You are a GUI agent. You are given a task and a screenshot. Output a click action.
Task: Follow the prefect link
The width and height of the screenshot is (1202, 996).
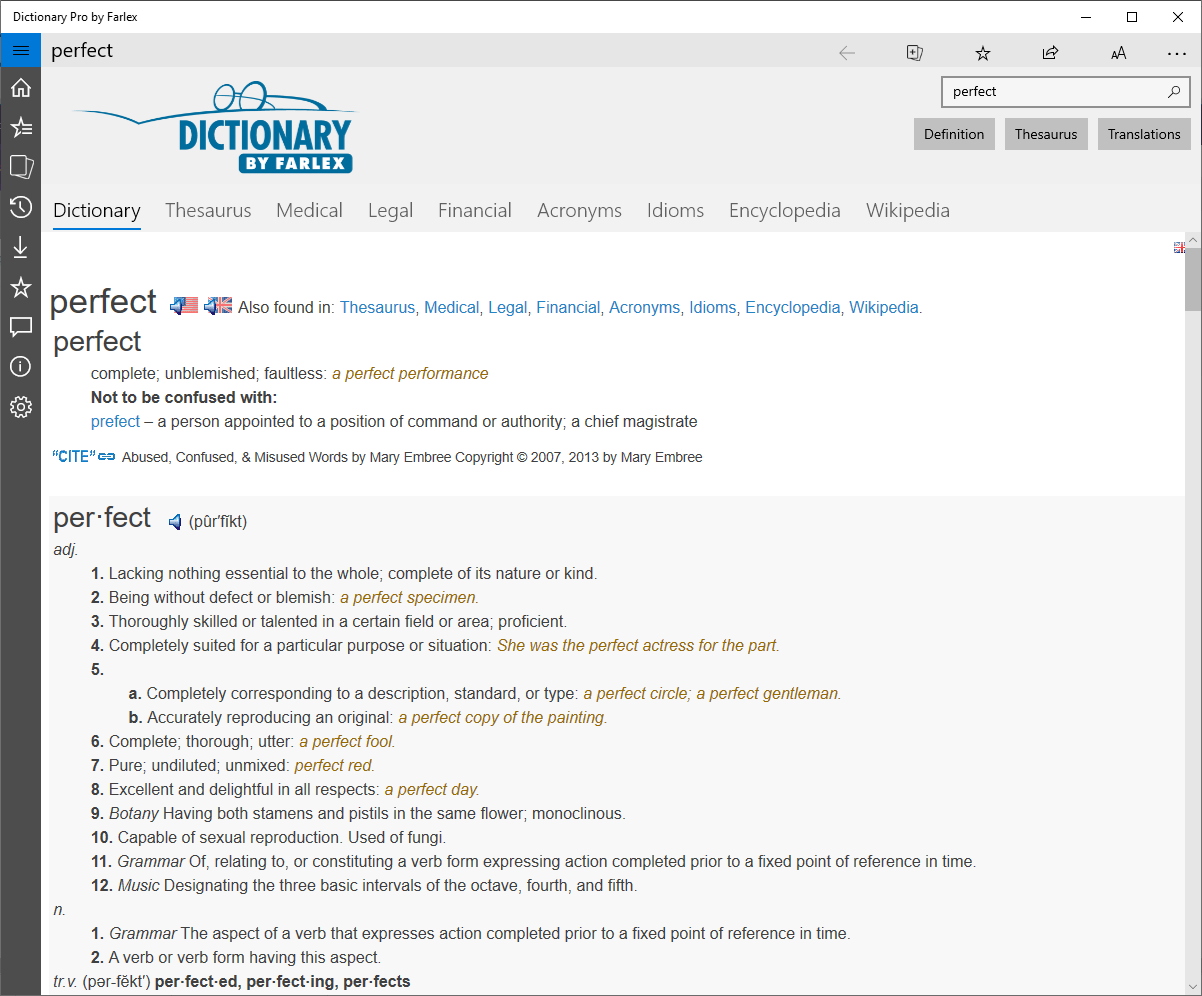(115, 421)
